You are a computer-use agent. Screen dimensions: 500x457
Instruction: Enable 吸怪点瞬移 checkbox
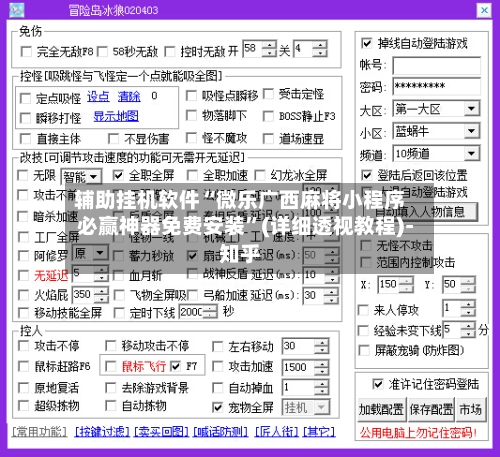[191, 96]
